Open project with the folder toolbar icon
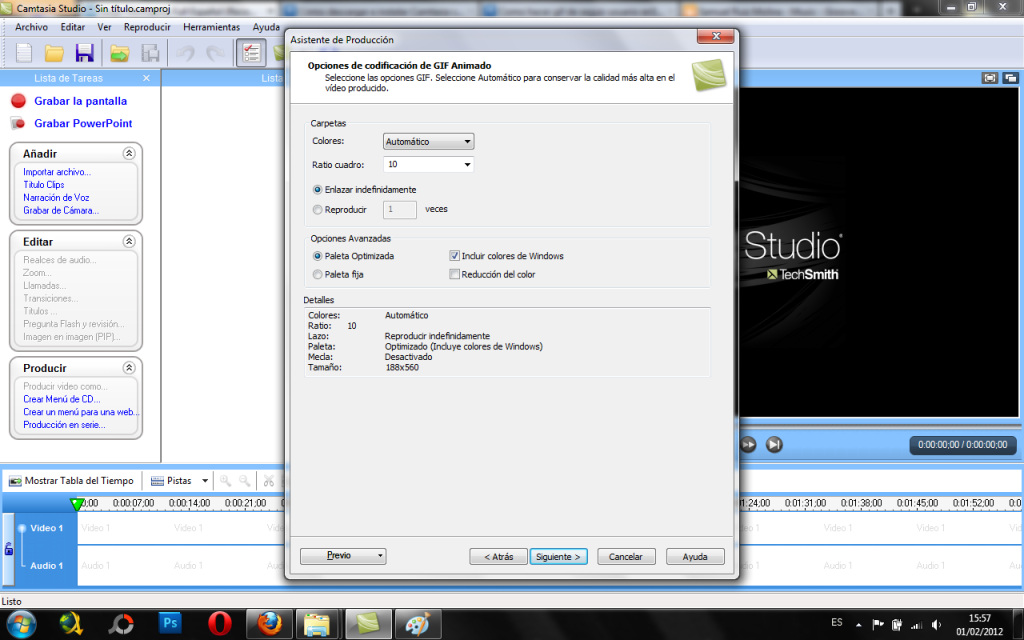This screenshot has height=640, width=1024. pyautogui.click(x=54, y=53)
